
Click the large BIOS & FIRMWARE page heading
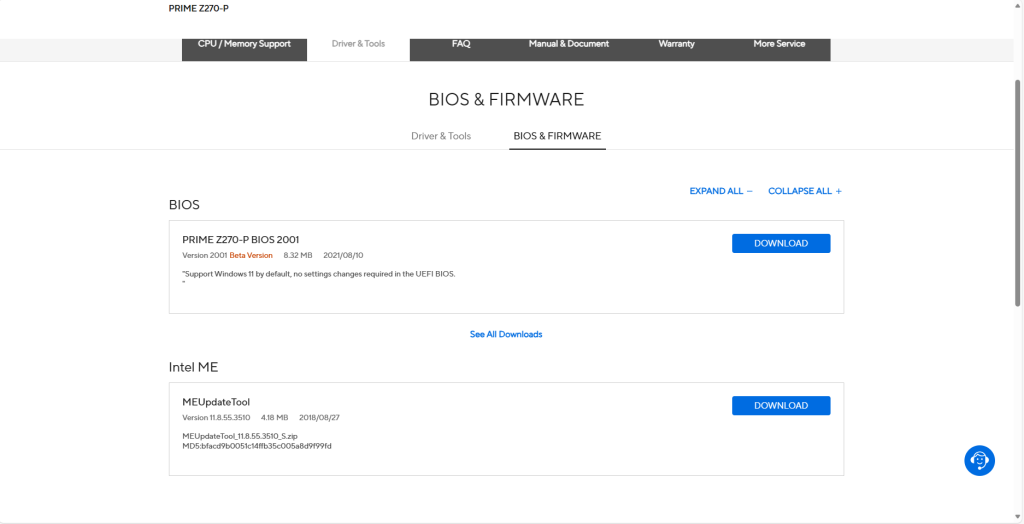(x=506, y=99)
